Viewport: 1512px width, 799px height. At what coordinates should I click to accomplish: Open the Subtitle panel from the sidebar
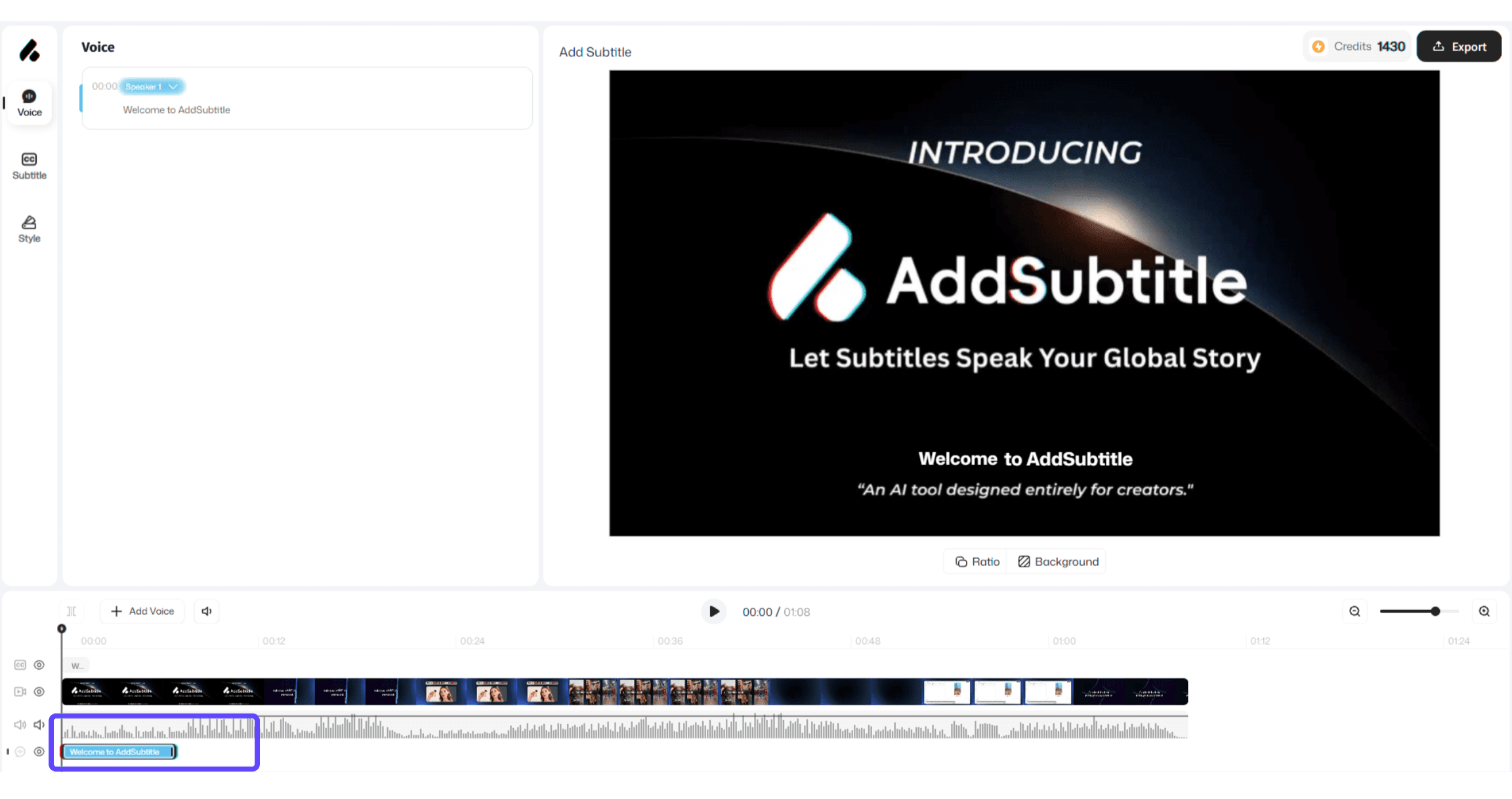(x=30, y=165)
